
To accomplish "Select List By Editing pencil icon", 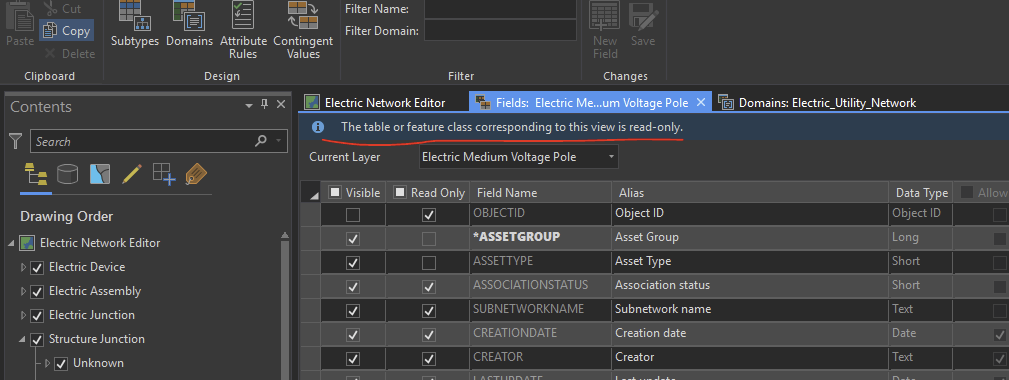I will pyautogui.click(x=132, y=174).
